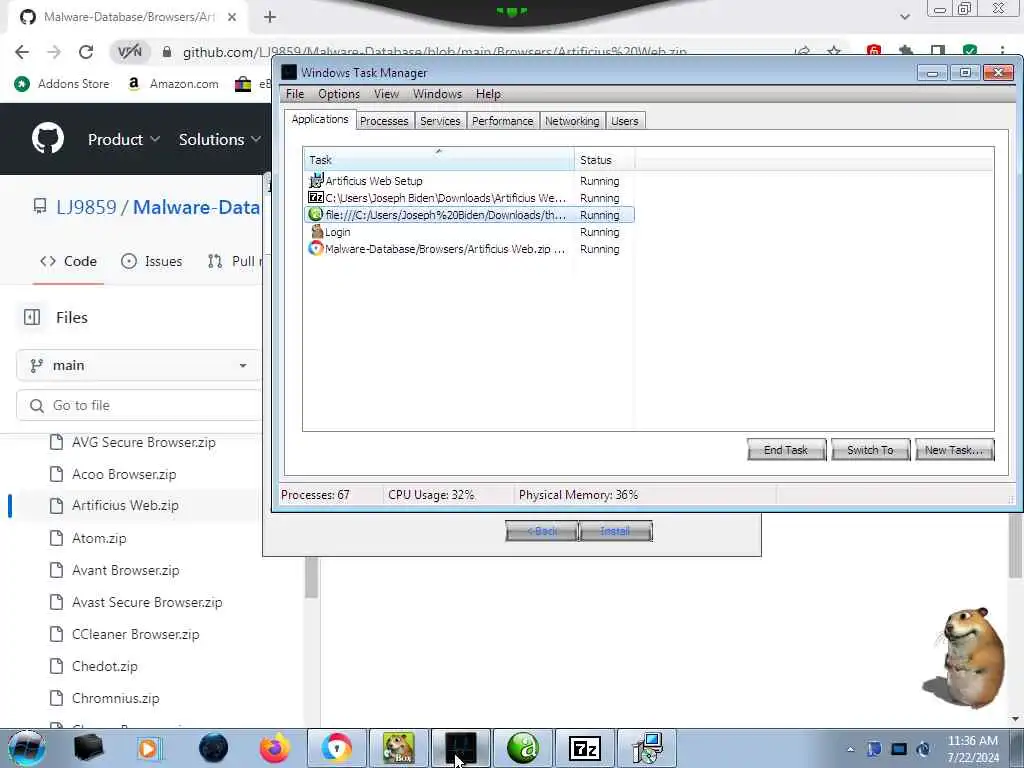1024x768 pixels.
Task: Open the dark blue globe taskbar icon
Action: click(214, 748)
